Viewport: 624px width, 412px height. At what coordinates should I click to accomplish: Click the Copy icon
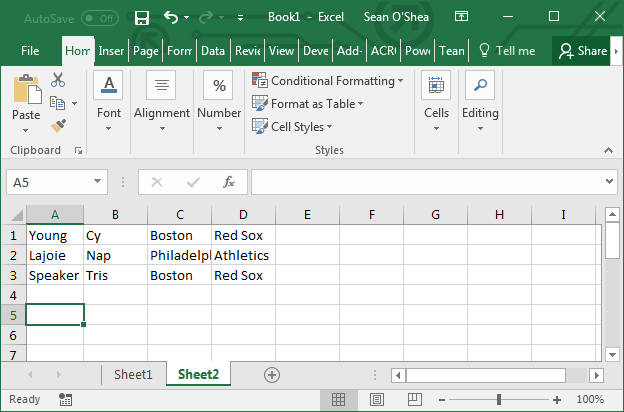pos(58,103)
